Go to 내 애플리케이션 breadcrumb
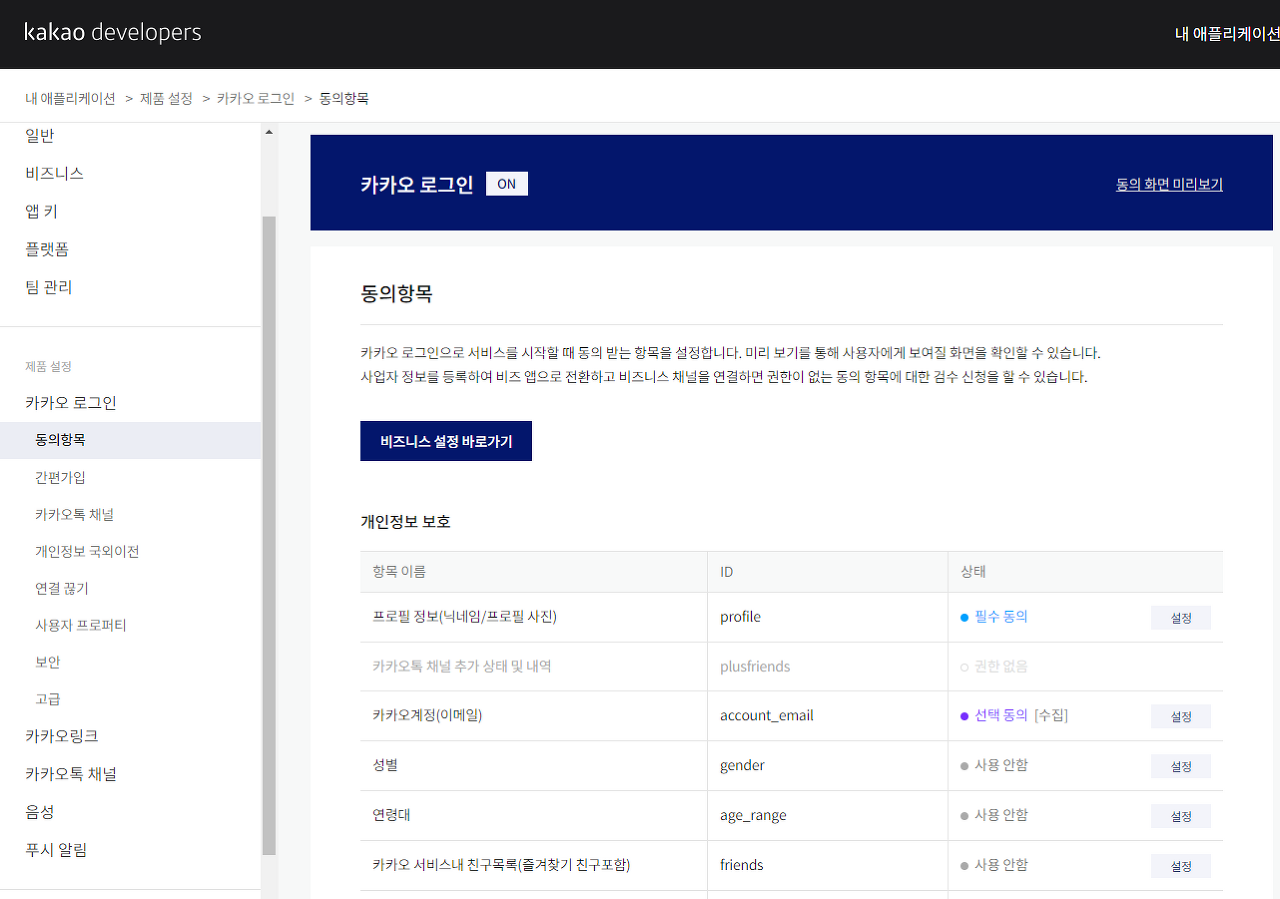 (71, 98)
